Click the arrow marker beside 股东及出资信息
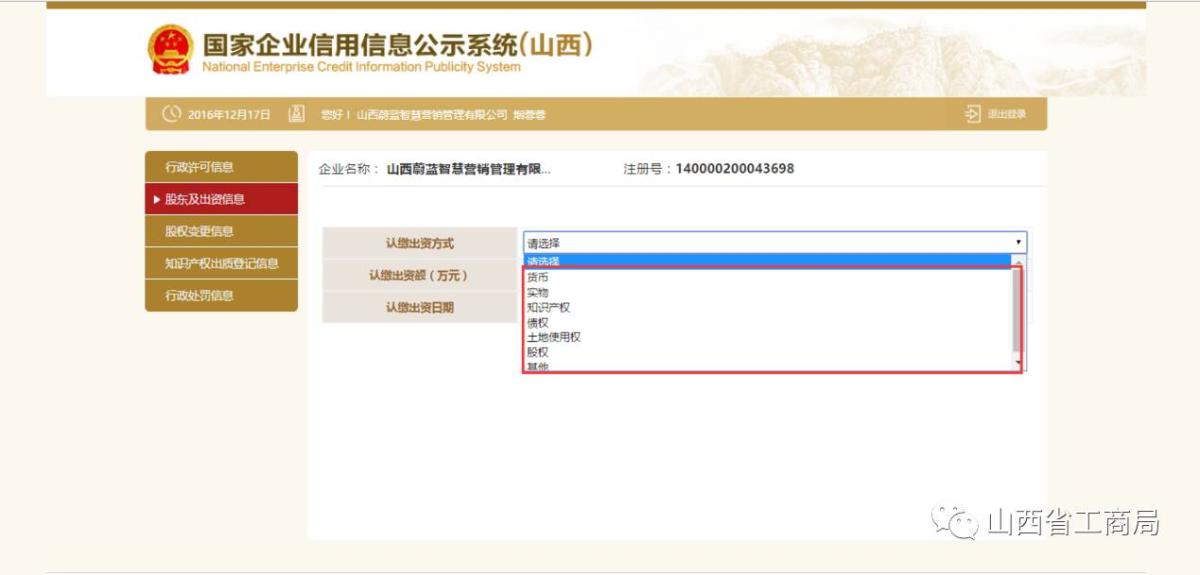The image size is (1200, 575). 157,200
